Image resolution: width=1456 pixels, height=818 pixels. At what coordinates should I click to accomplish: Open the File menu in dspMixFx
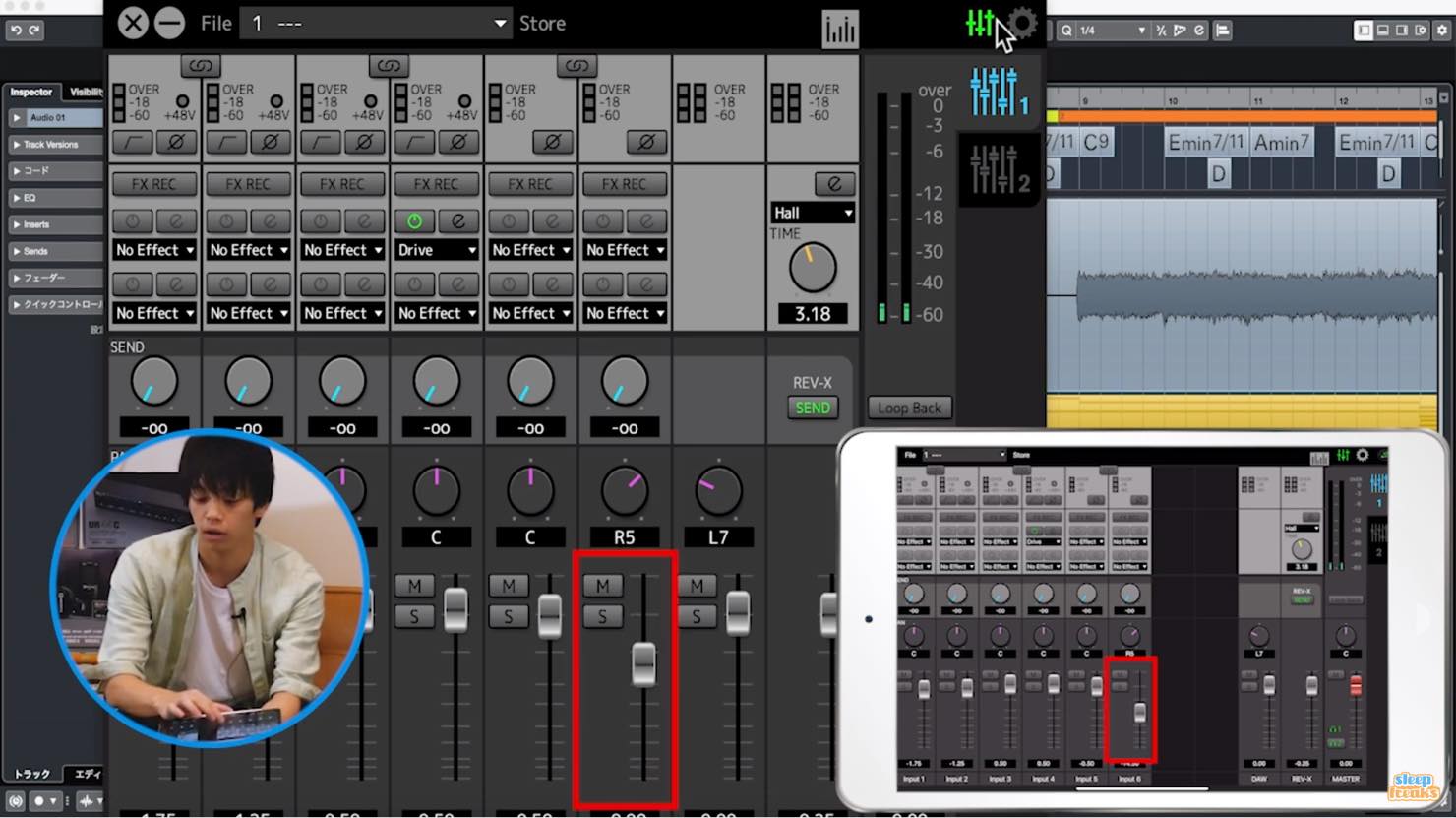pos(216,23)
